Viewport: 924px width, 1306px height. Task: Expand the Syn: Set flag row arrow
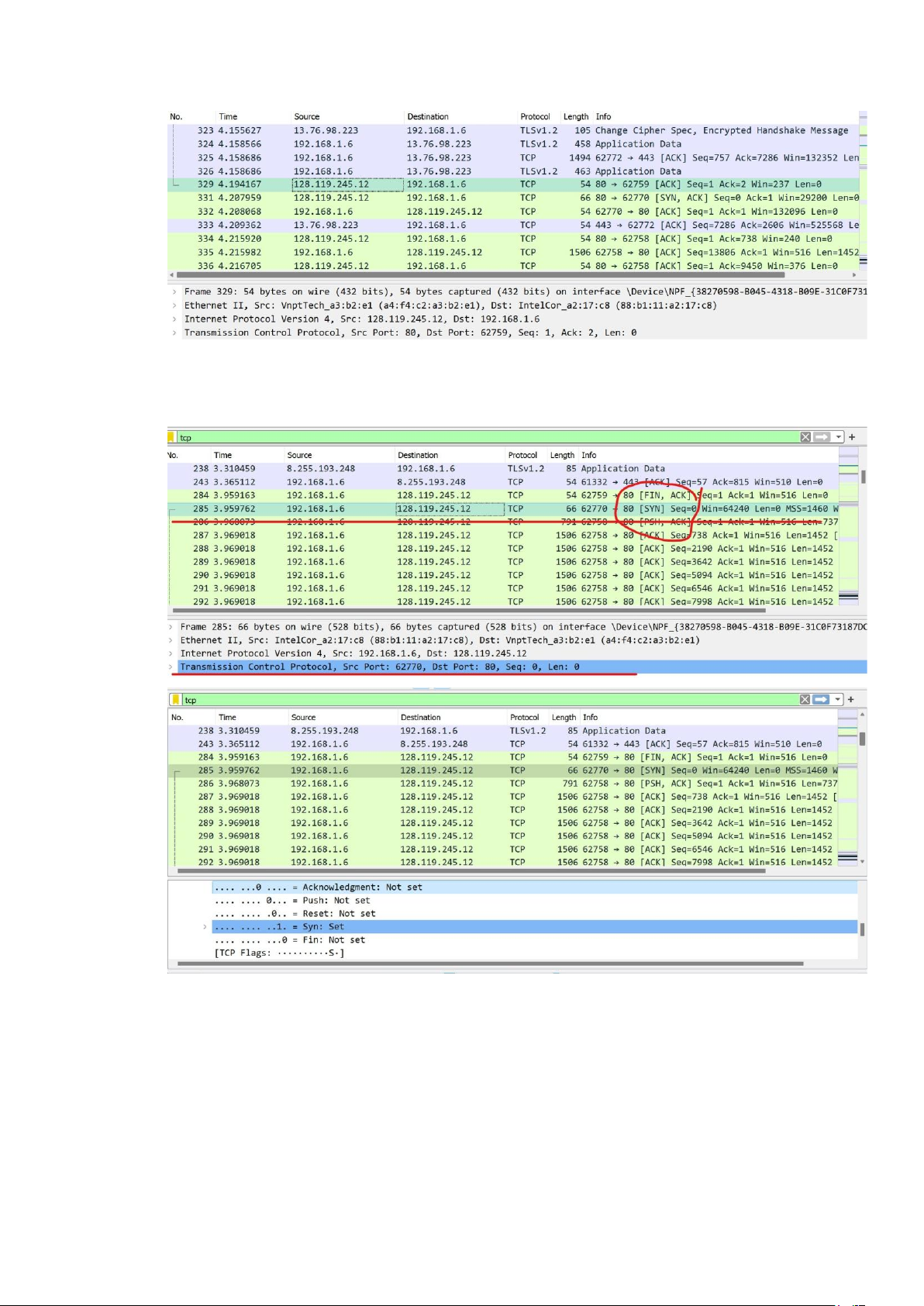tap(205, 927)
